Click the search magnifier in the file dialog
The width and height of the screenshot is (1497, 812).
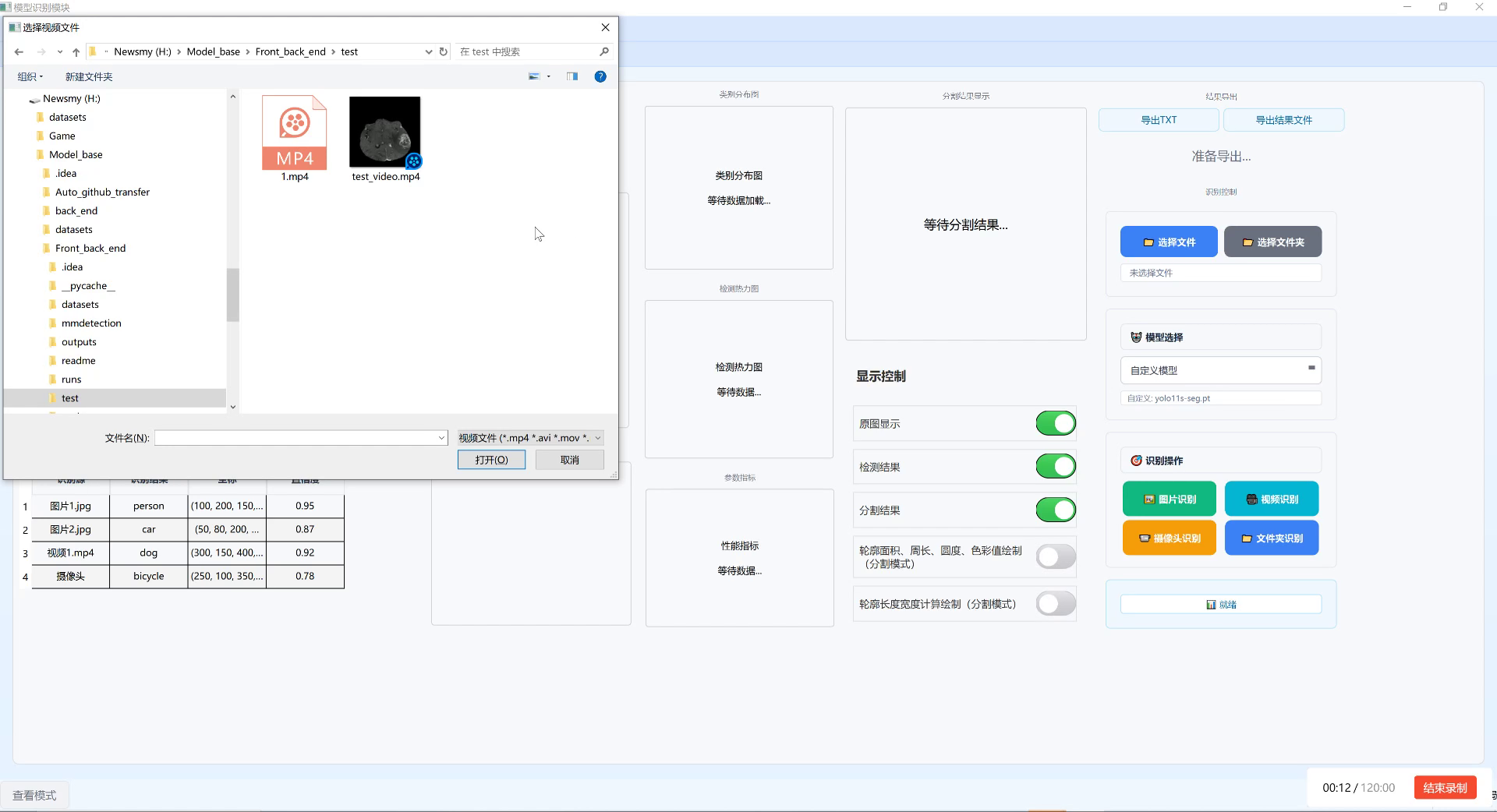coord(603,51)
